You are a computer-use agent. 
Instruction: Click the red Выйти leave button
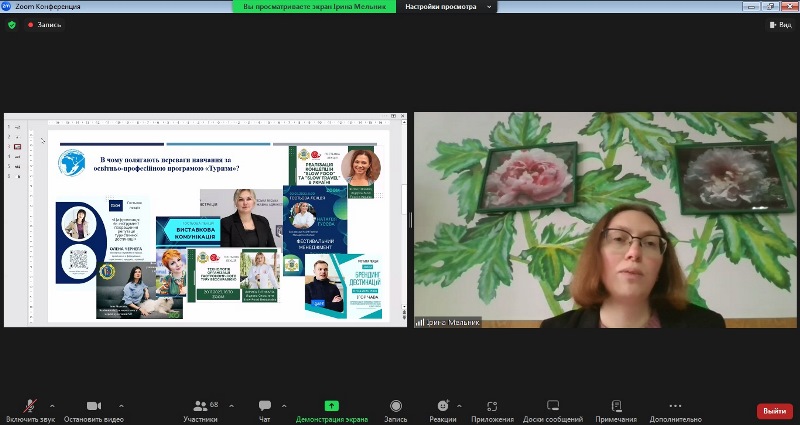[773, 410]
